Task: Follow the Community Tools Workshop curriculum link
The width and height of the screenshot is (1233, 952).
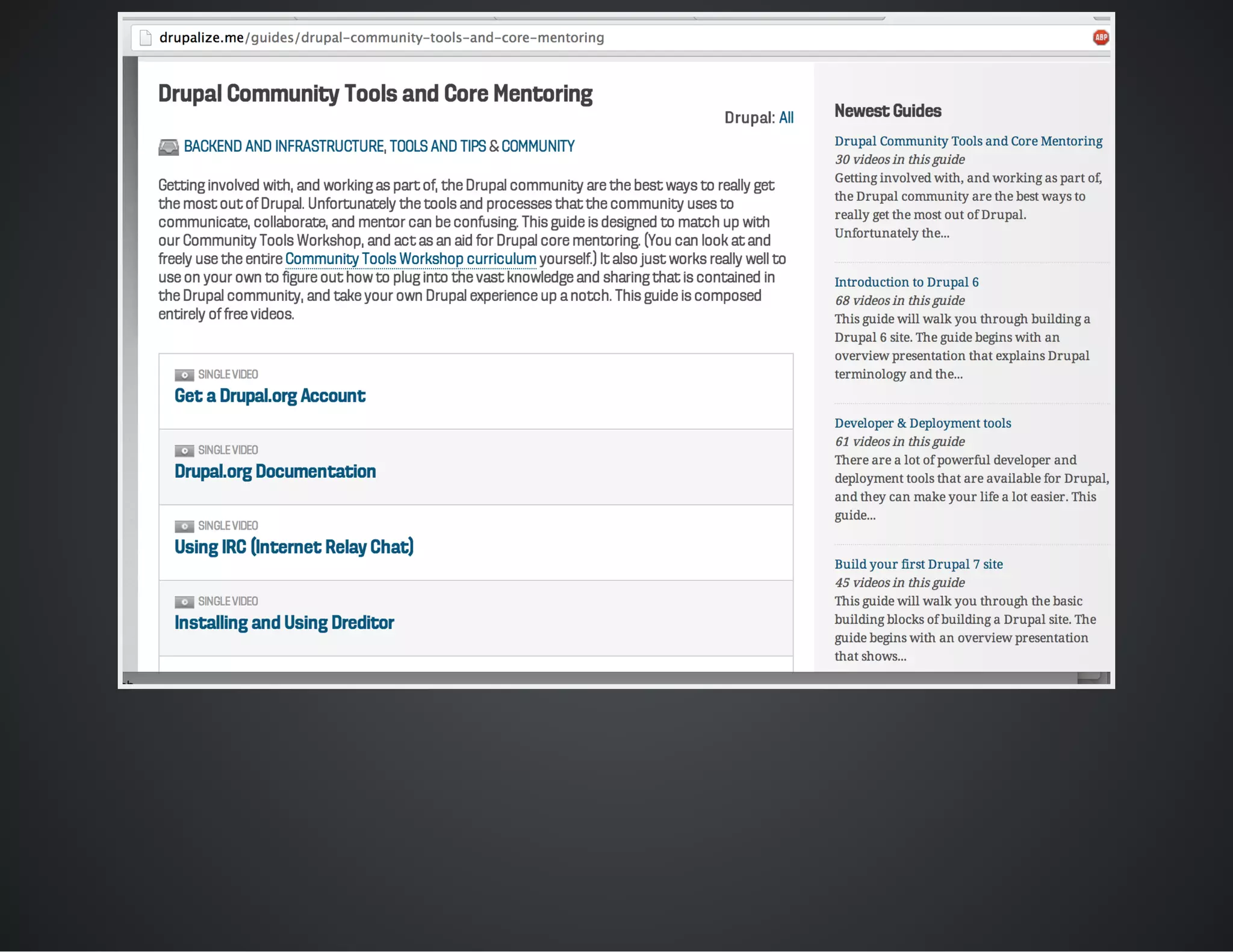Action: coord(411,259)
